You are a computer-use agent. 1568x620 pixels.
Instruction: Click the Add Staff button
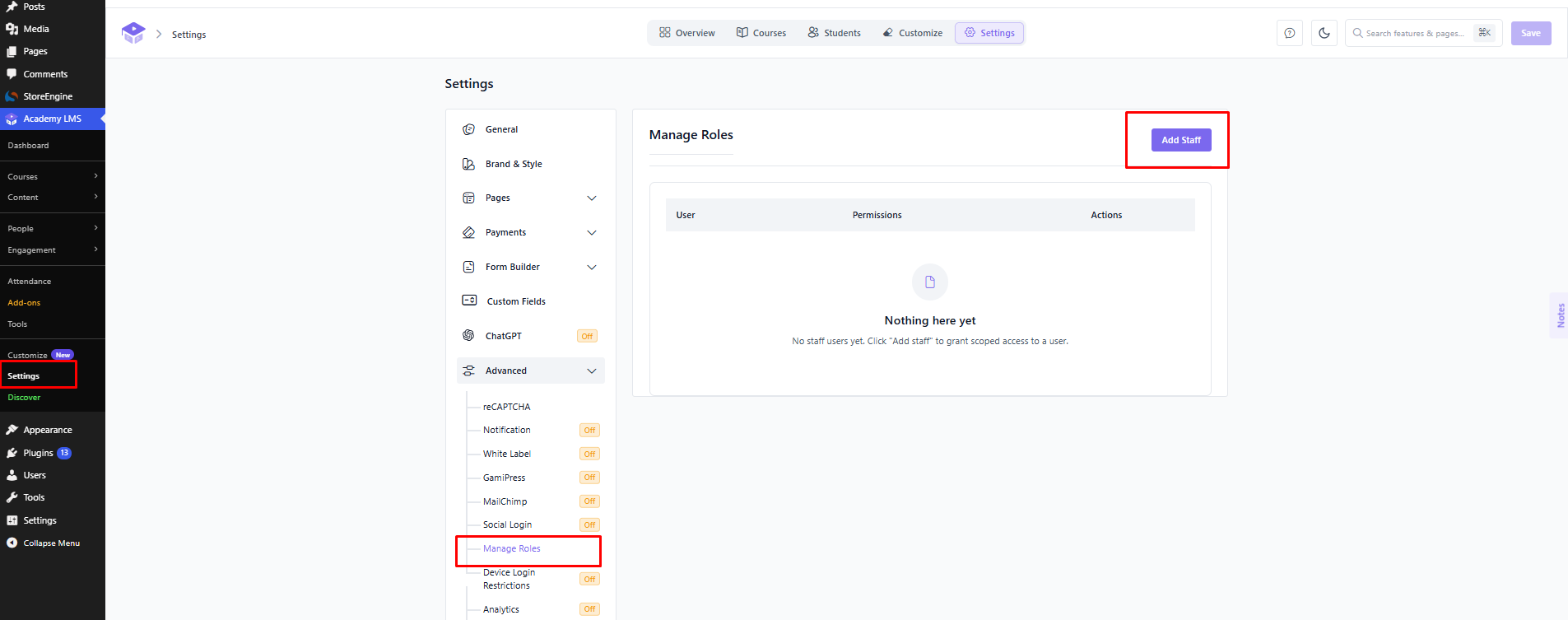coord(1181,140)
